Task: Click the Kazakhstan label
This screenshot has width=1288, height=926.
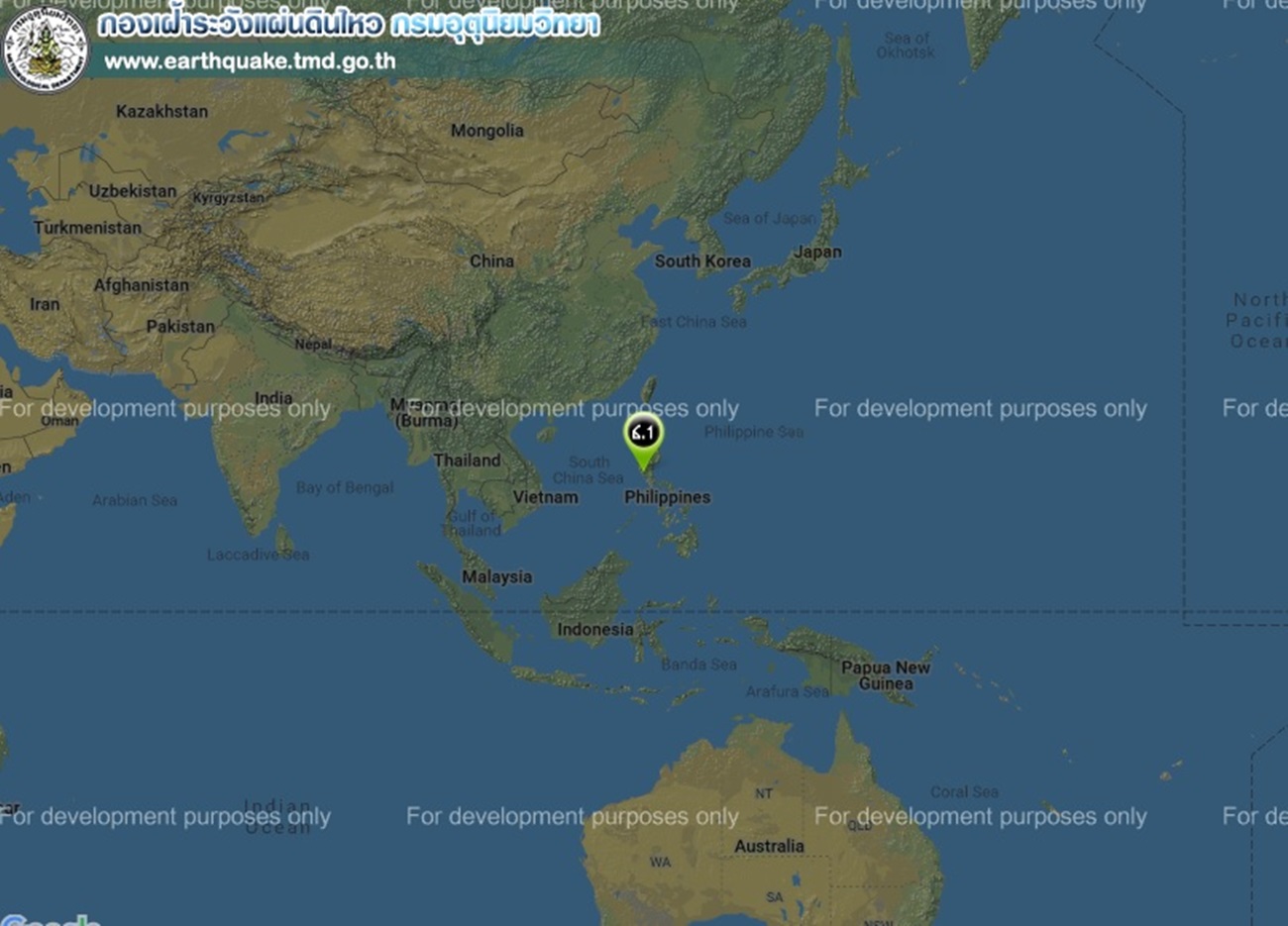Action: pyautogui.click(x=161, y=111)
